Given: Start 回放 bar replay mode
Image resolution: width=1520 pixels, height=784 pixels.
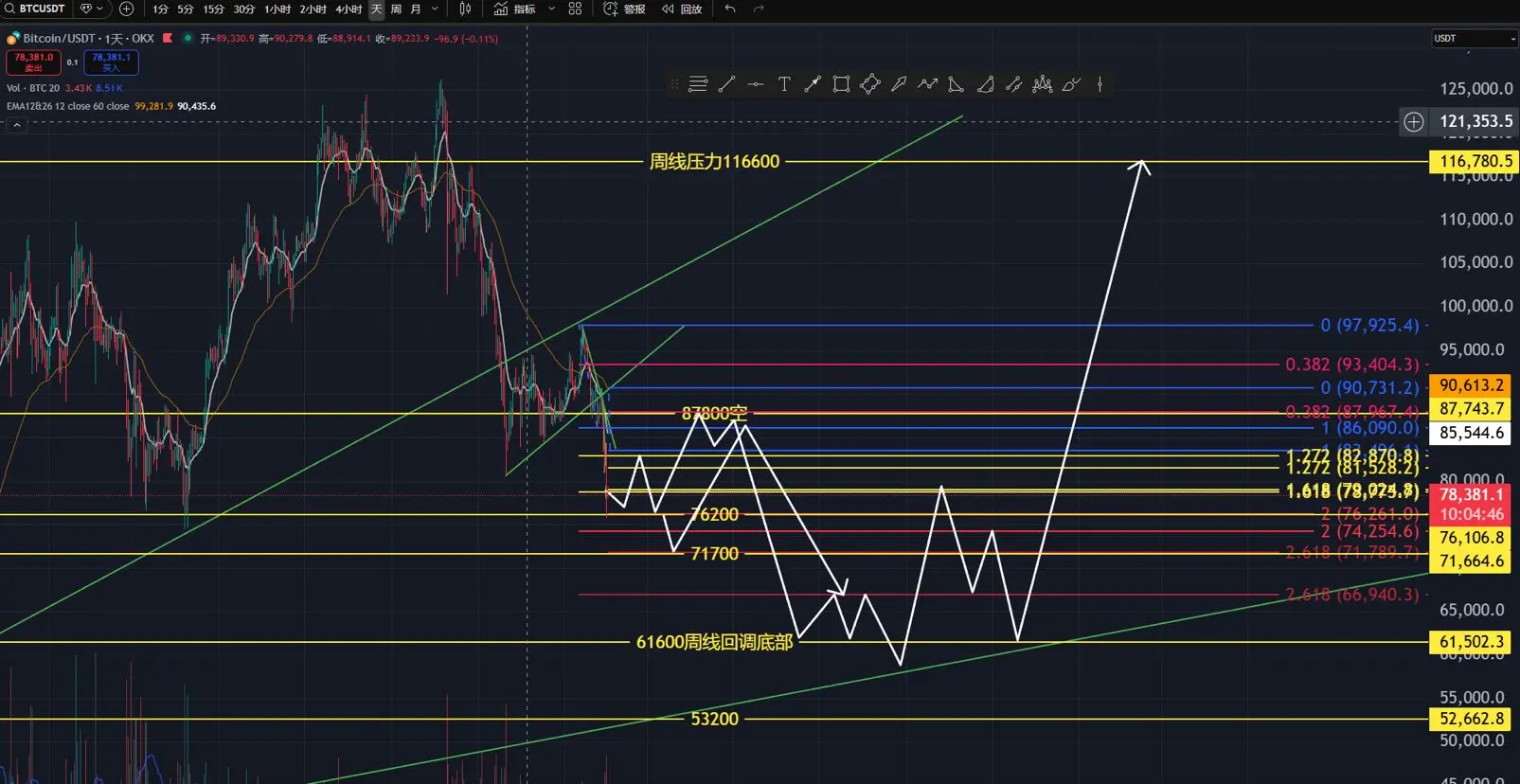Looking at the screenshot, I should (682, 9).
